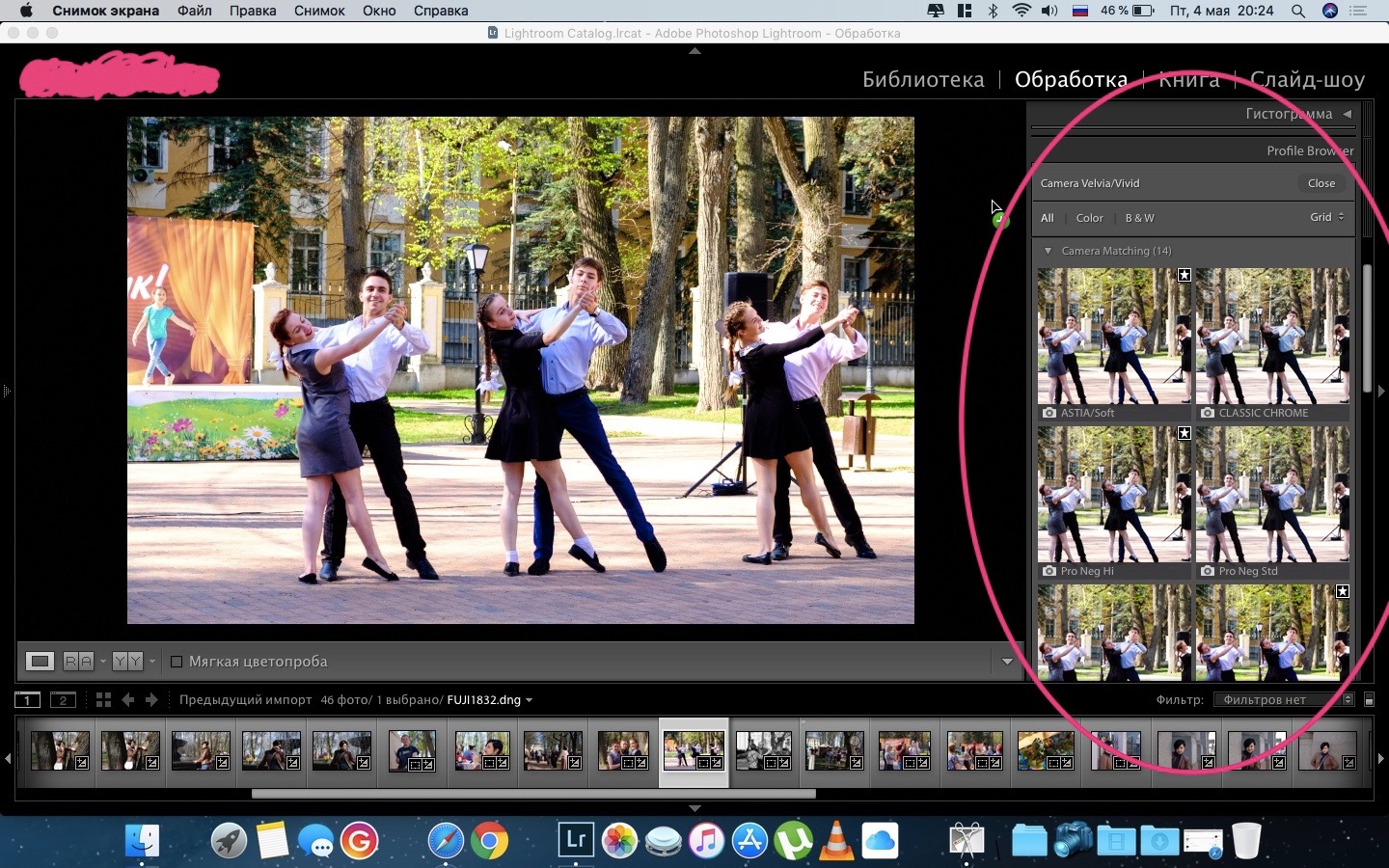Open the Справка menu
The height and width of the screenshot is (868, 1389).
(x=441, y=11)
